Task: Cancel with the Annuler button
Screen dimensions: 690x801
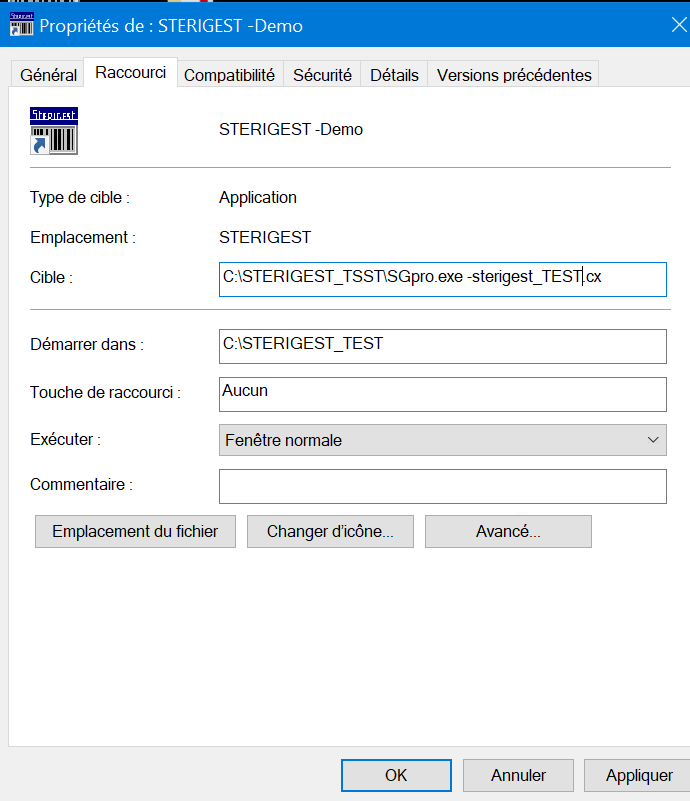Action: click(x=518, y=775)
